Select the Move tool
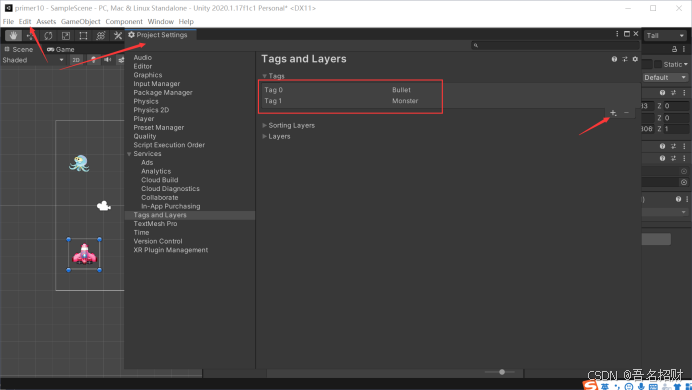 click(x=31, y=35)
